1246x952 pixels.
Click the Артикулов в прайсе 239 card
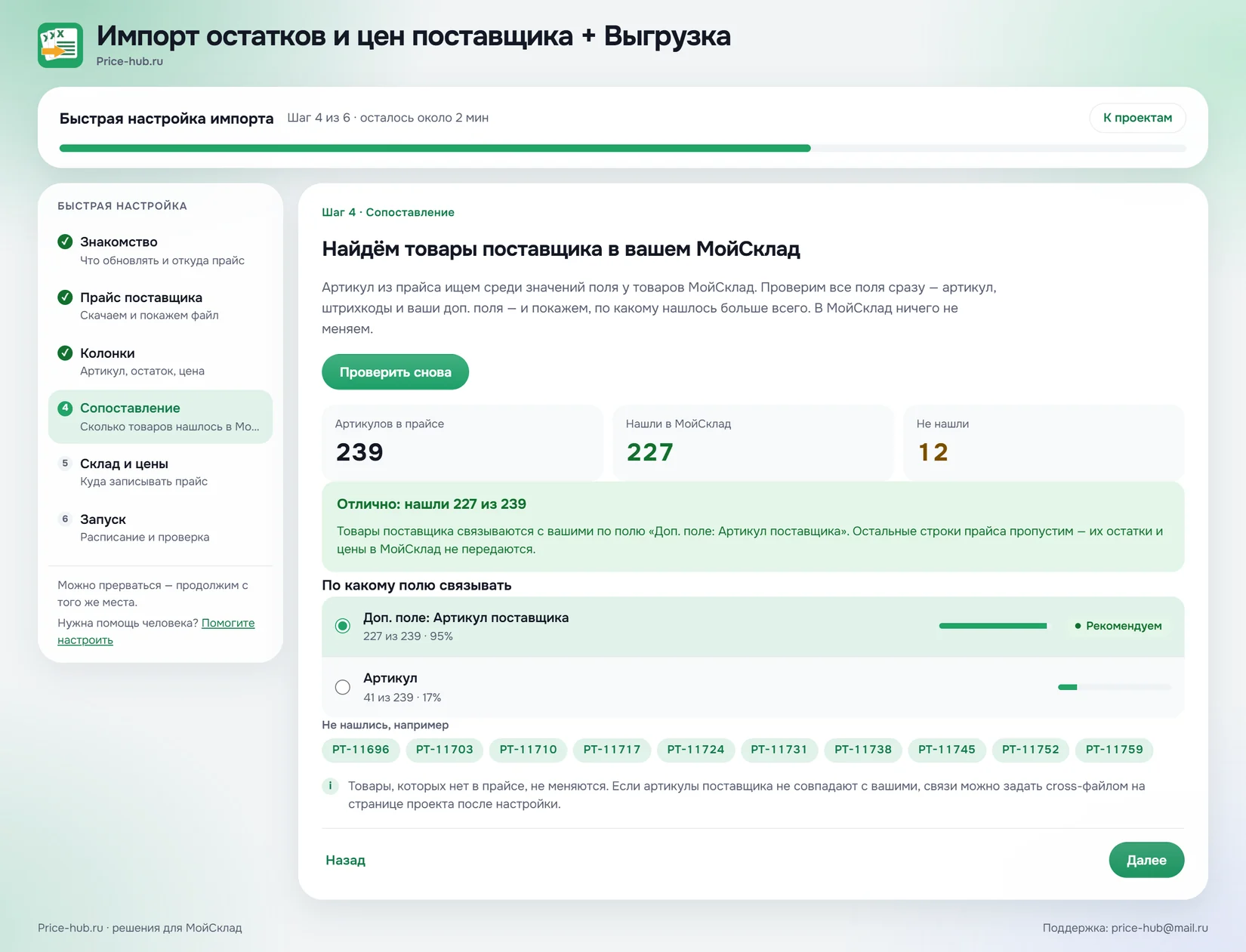(x=462, y=442)
